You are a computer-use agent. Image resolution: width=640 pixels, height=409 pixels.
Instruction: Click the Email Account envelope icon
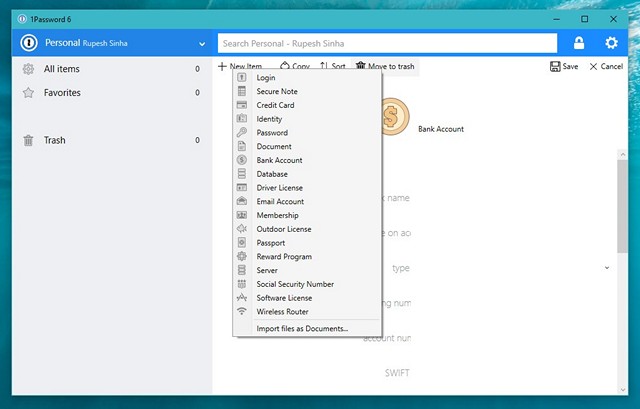pyautogui.click(x=242, y=201)
